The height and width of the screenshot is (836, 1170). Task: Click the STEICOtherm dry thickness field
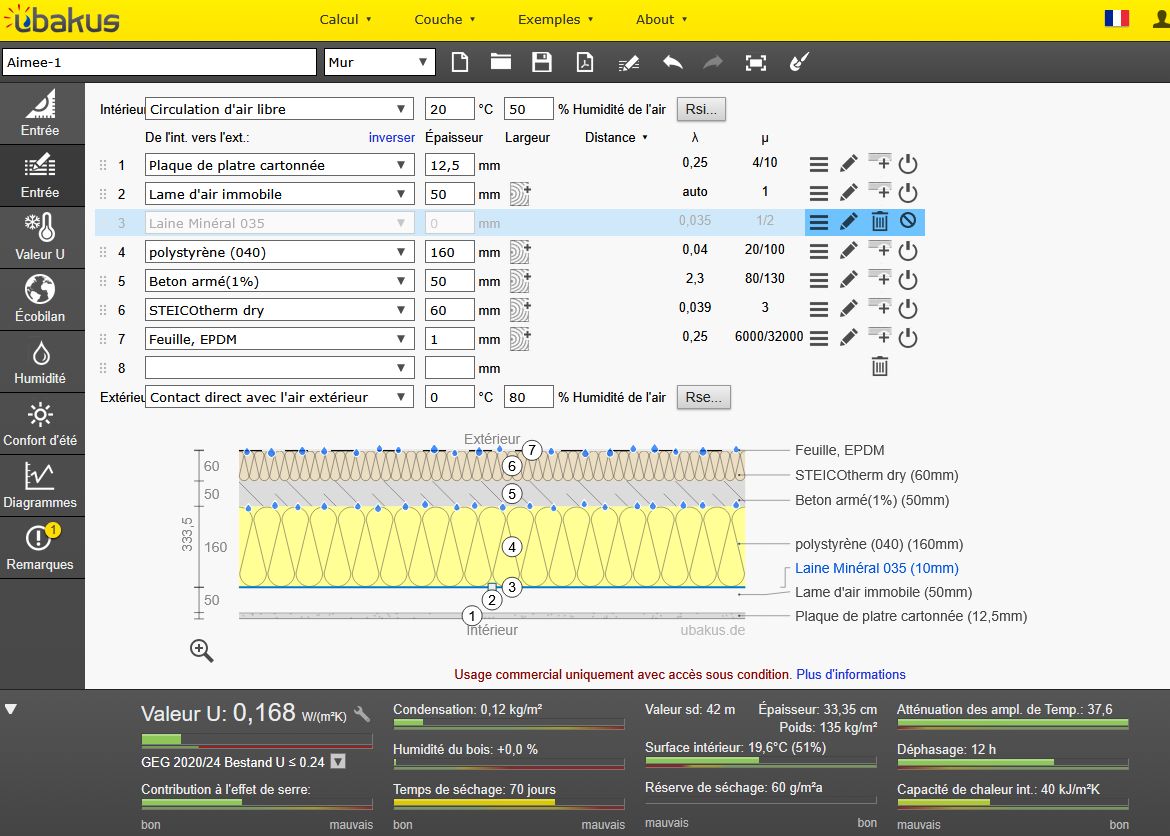coord(449,310)
